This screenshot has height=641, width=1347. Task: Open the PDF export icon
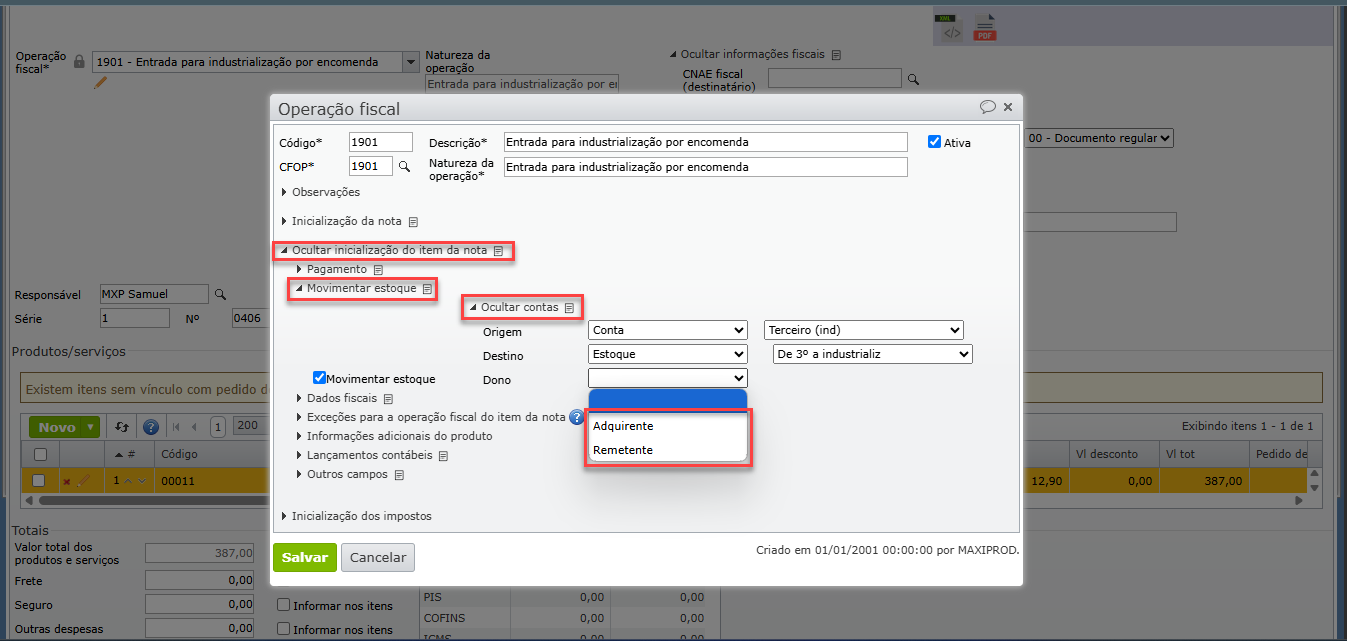[x=985, y=28]
